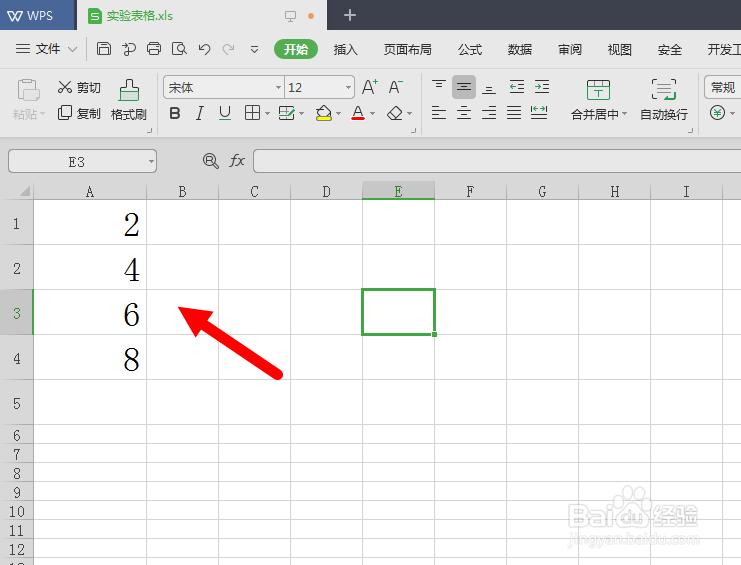The height and width of the screenshot is (565, 741).
Task: Toggle Italic formatting
Action: click(200, 113)
